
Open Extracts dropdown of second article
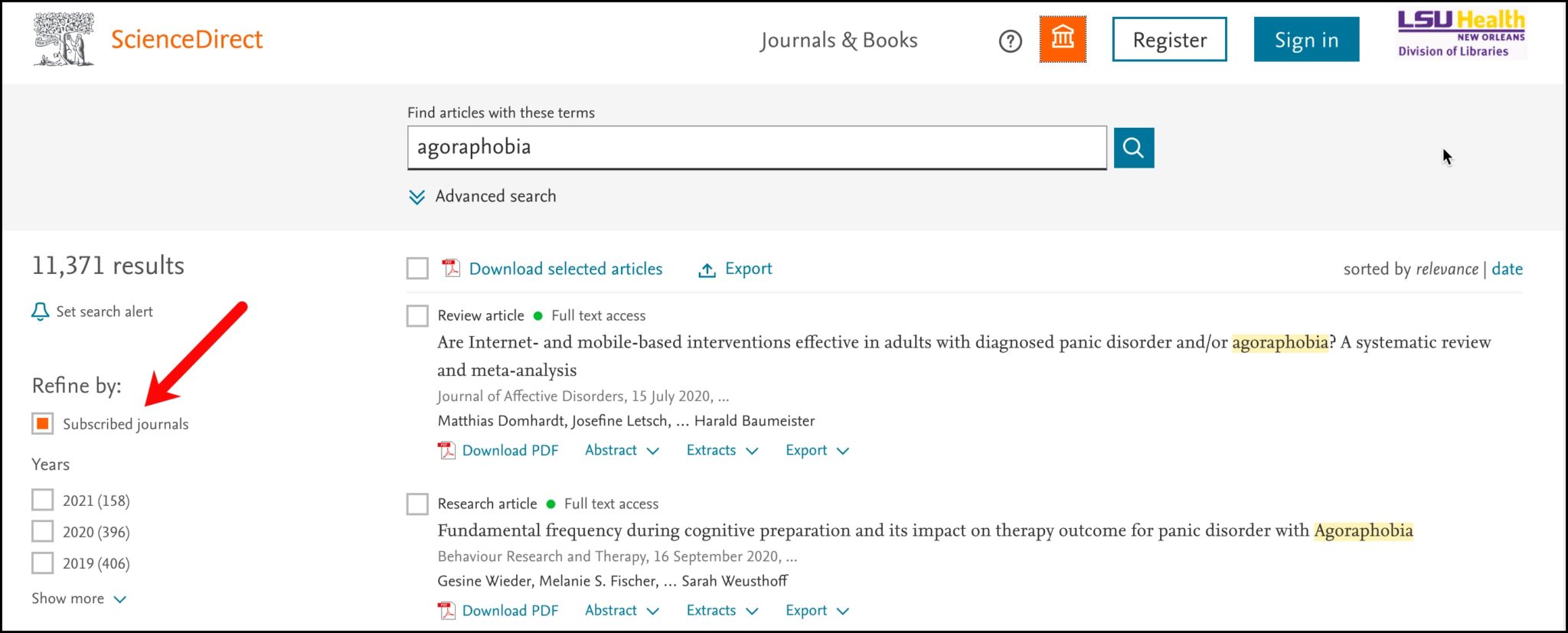[x=721, y=610]
